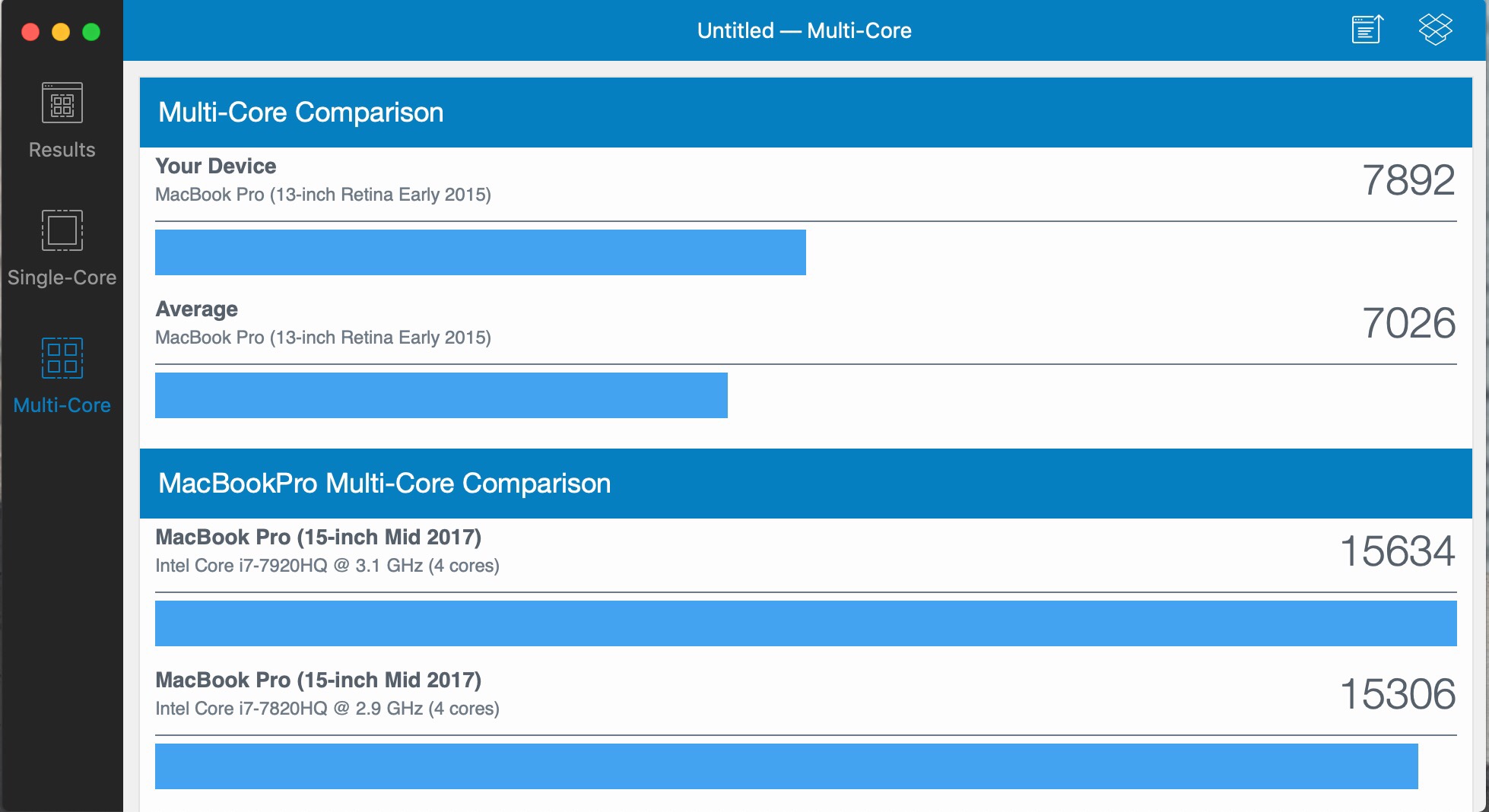Screen dimensions: 1489x812
Task: Click the Dropbox icon in title bar
Action: 1435,30
